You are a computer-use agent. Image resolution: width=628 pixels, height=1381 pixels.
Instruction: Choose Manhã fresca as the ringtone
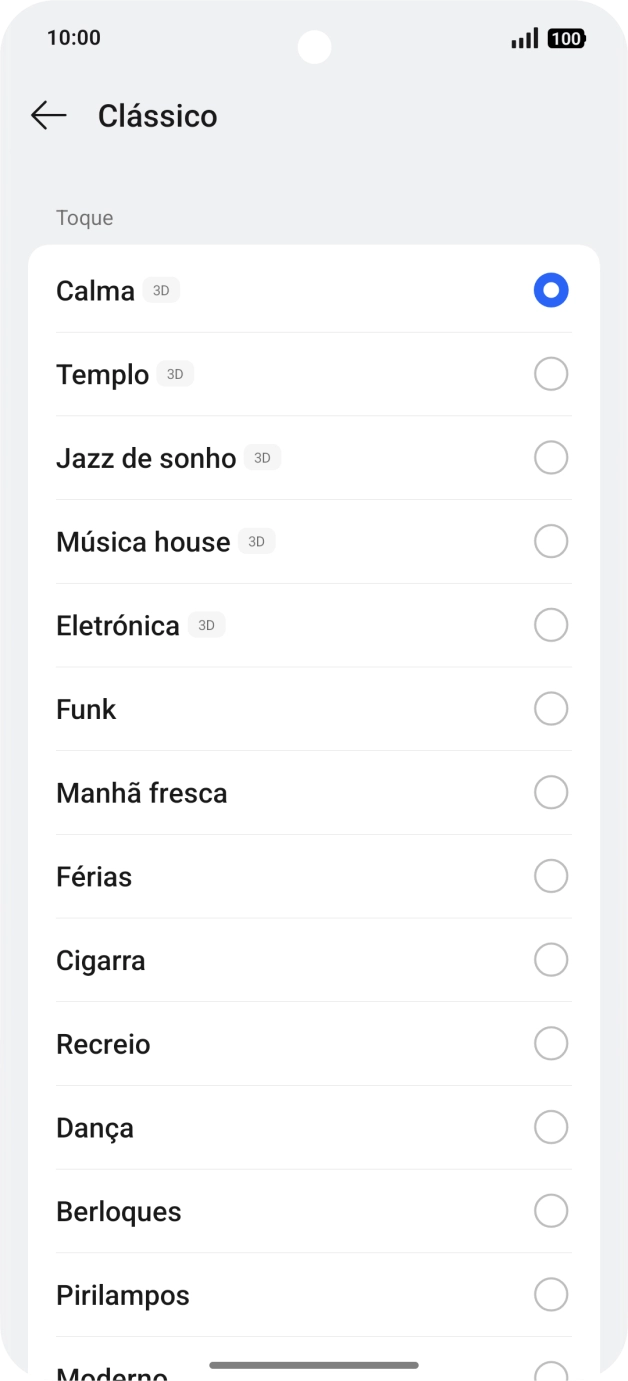(x=551, y=792)
